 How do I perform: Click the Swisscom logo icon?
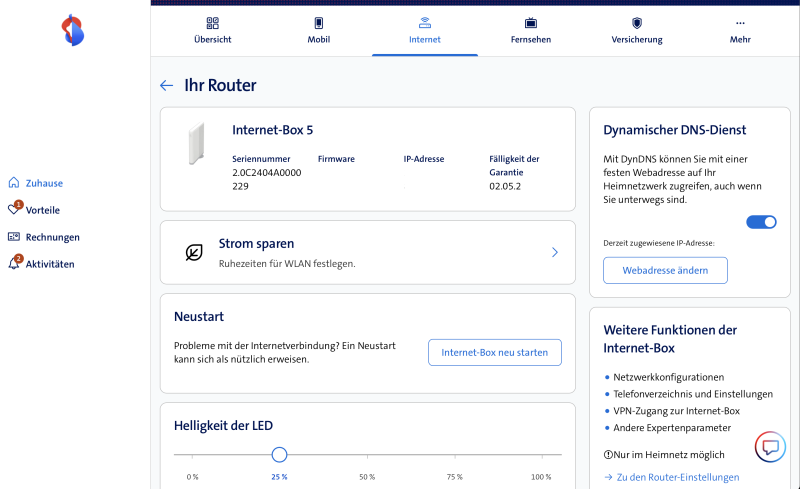pos(73,29)
